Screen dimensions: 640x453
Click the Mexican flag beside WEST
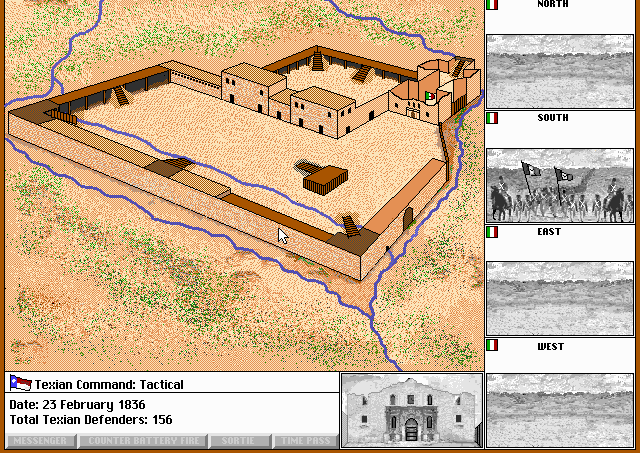[491, 346]
